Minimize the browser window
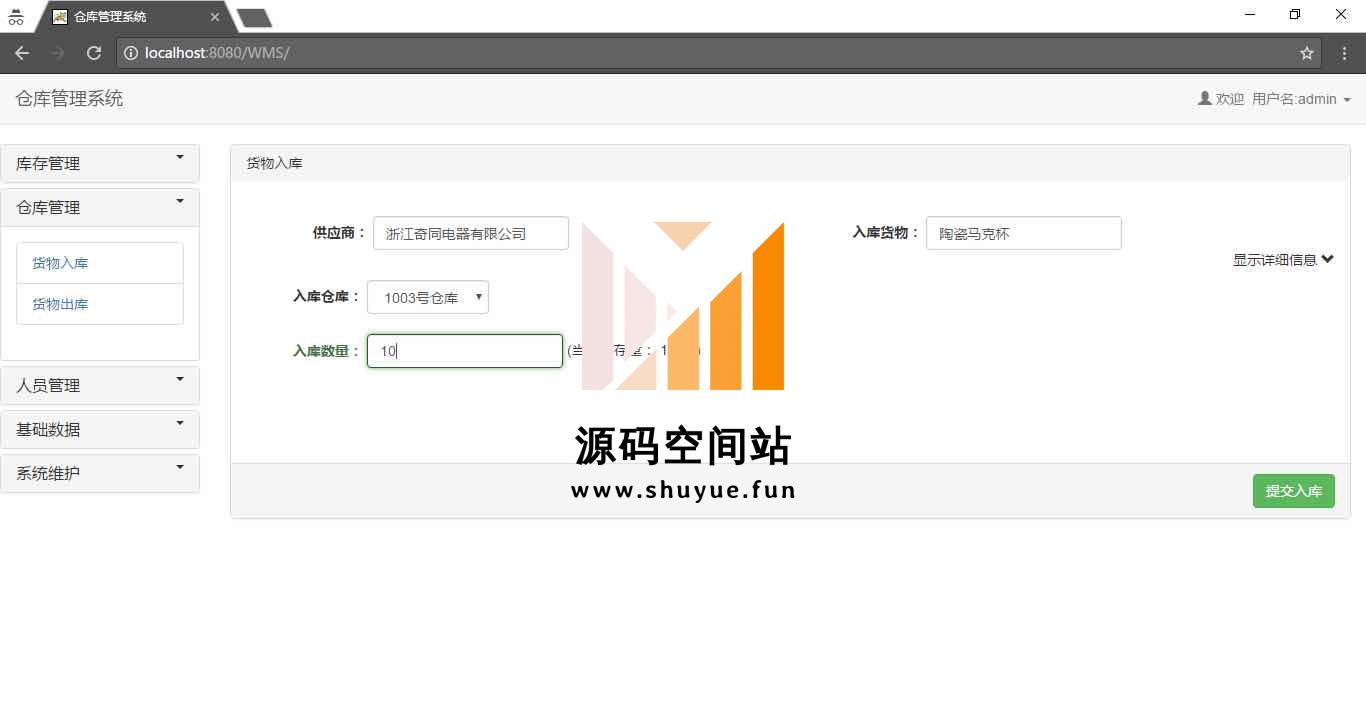1366x727 pixels. (1250, 14)
